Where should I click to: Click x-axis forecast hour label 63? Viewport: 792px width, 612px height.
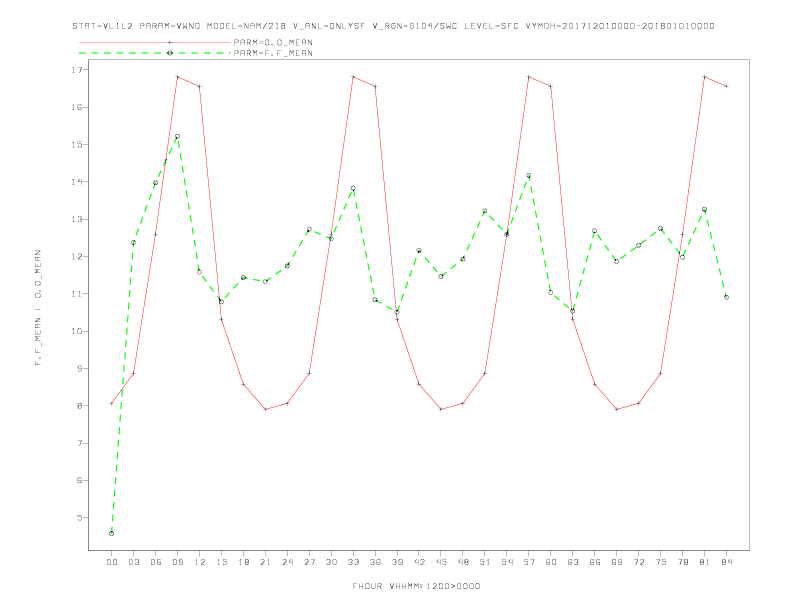(x=573, y=562)
